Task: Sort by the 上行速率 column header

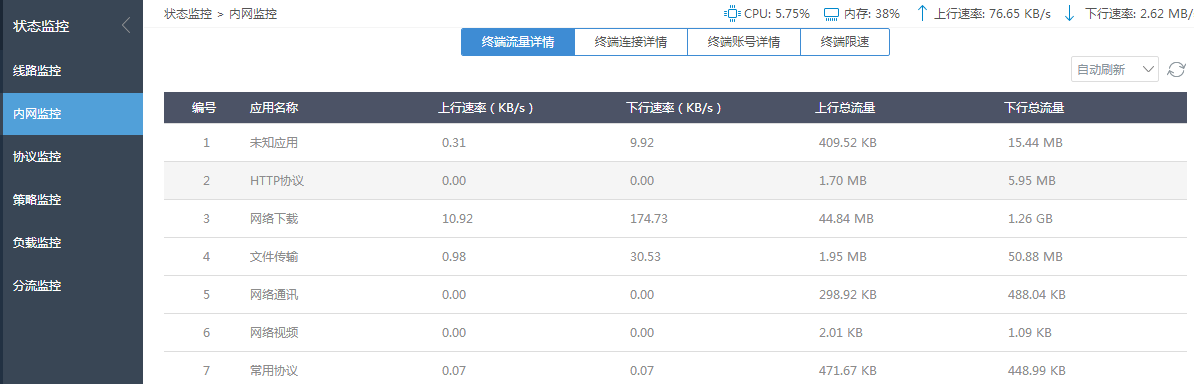Action: 486,108
